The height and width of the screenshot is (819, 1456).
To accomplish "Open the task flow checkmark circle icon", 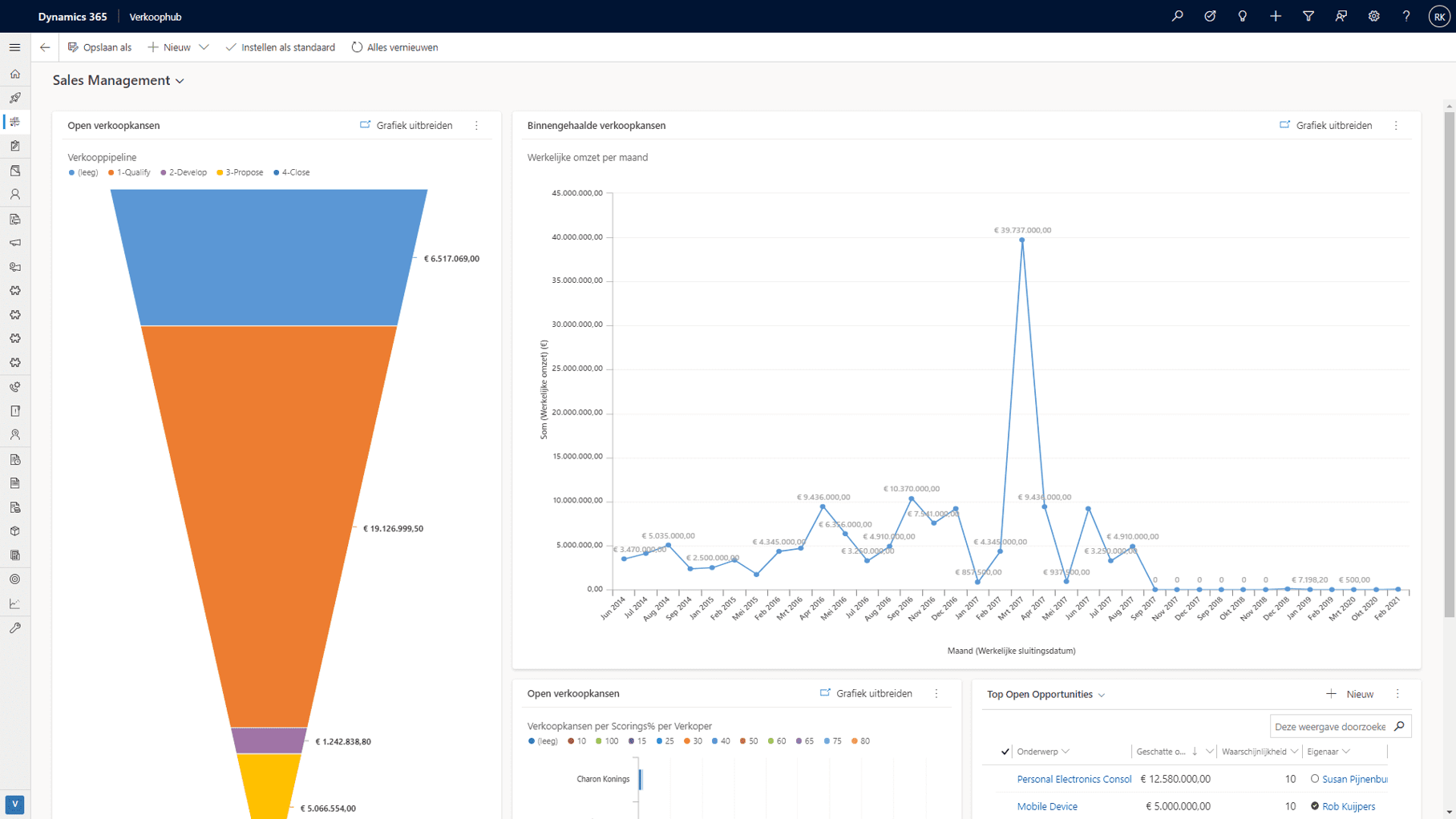I will point(1210,16).
